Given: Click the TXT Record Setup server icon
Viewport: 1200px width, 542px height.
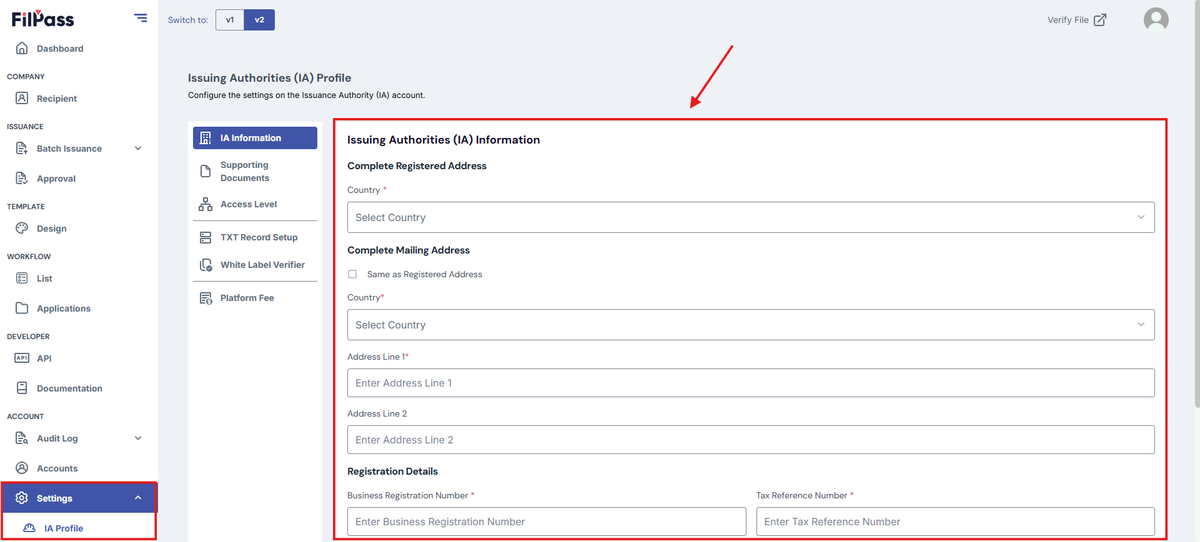Looking at the screenshot, I should [205, 237].
